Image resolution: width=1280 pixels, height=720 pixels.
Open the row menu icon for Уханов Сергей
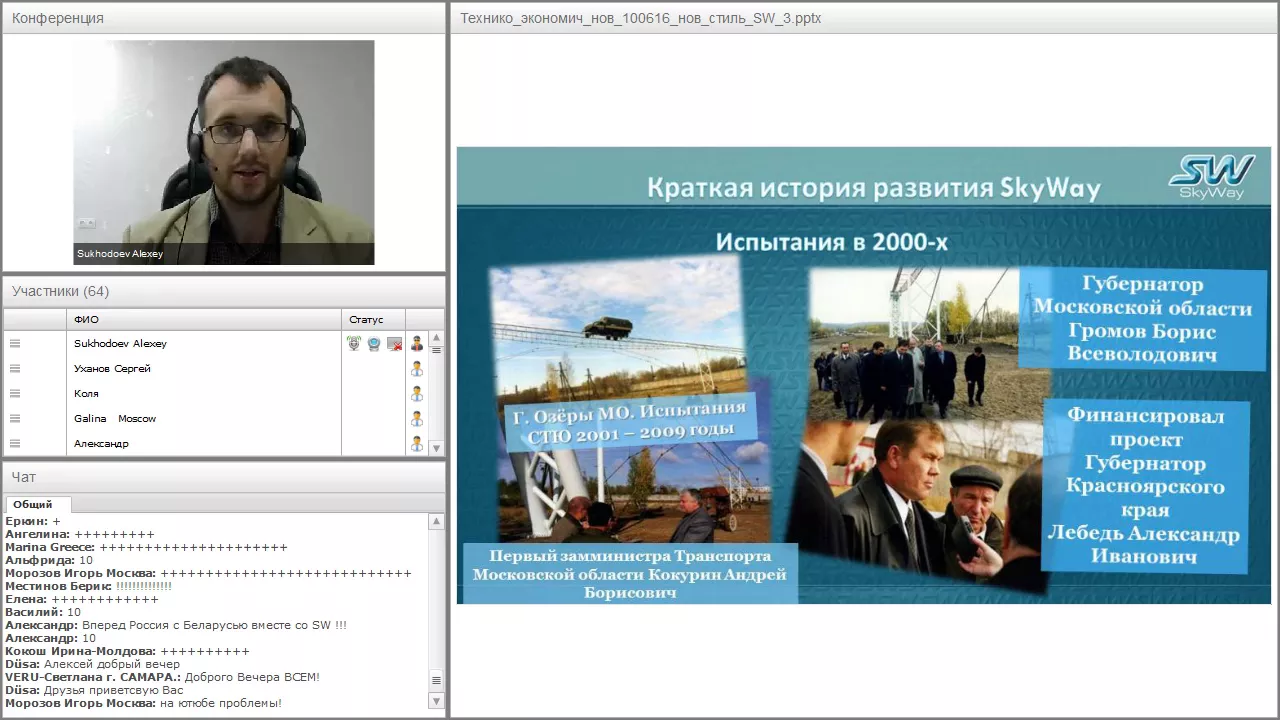tap(15, 369)
